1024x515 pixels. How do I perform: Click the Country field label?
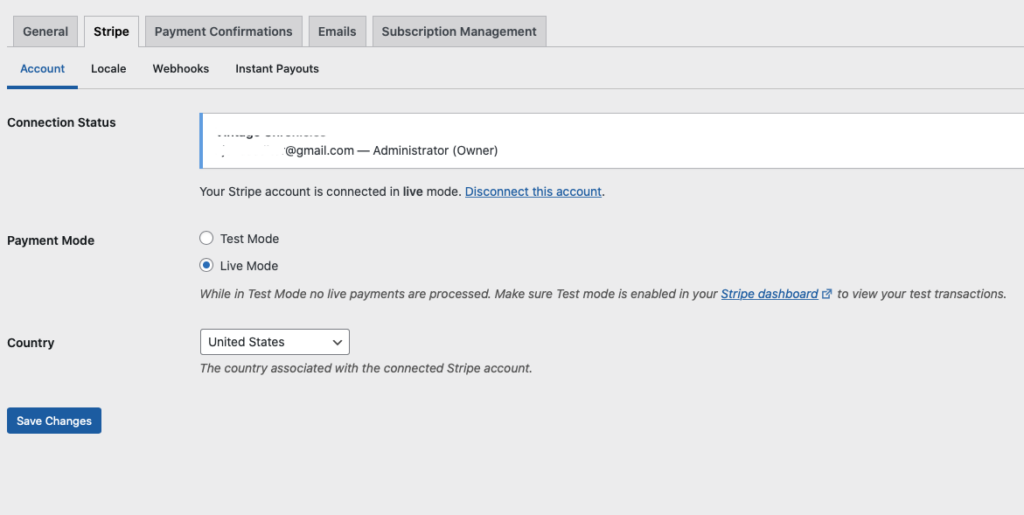(x=31, y=343)
